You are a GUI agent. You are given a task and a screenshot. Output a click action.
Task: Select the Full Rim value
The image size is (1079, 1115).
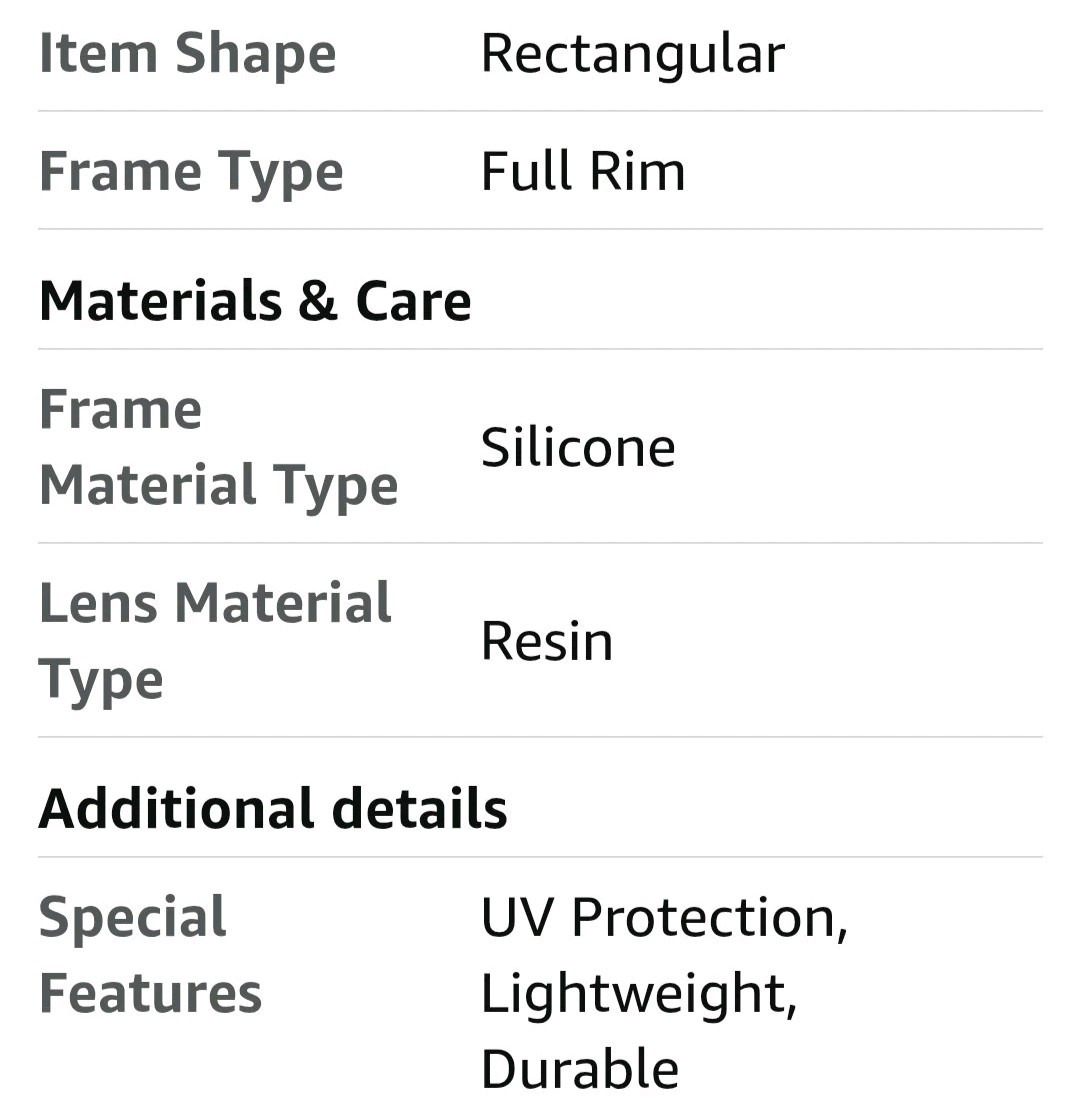pyautogui.click(x=583, y=171)
